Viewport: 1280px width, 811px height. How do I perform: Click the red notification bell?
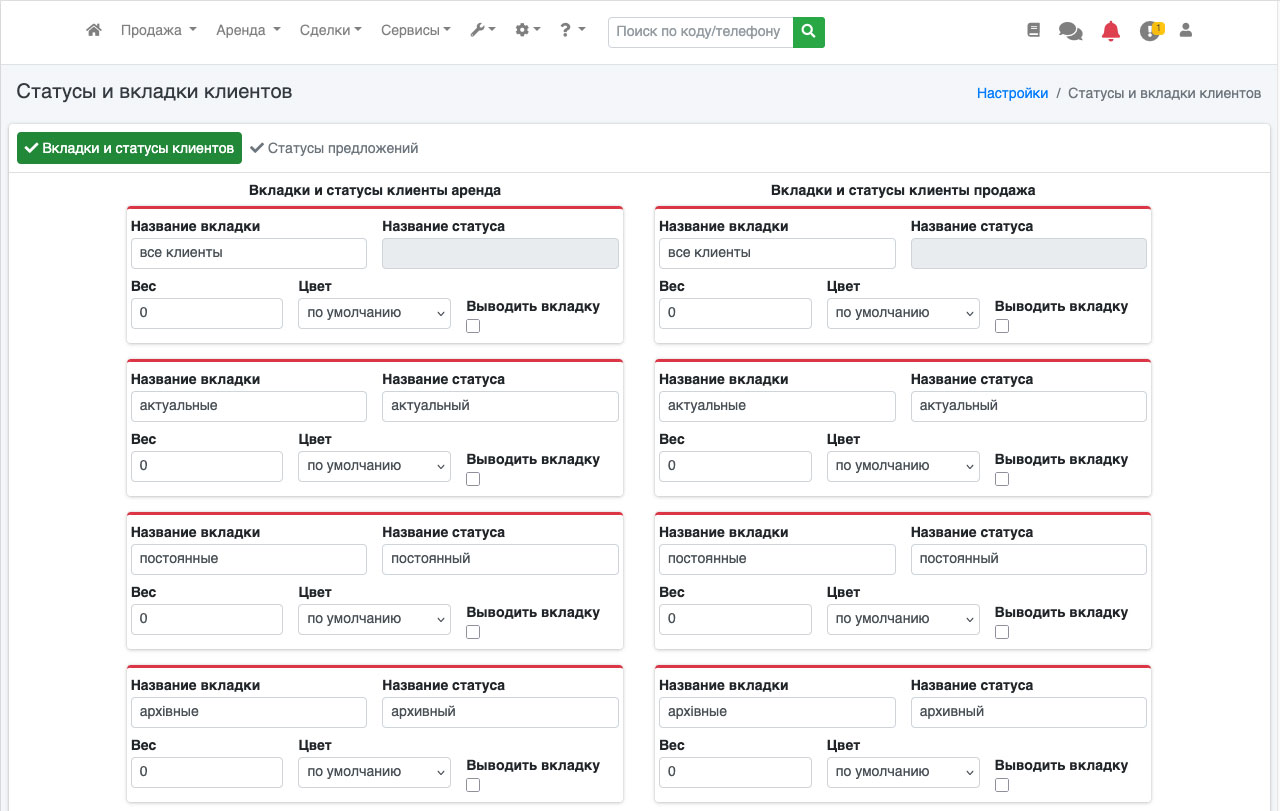click(x=1110, y=31)
